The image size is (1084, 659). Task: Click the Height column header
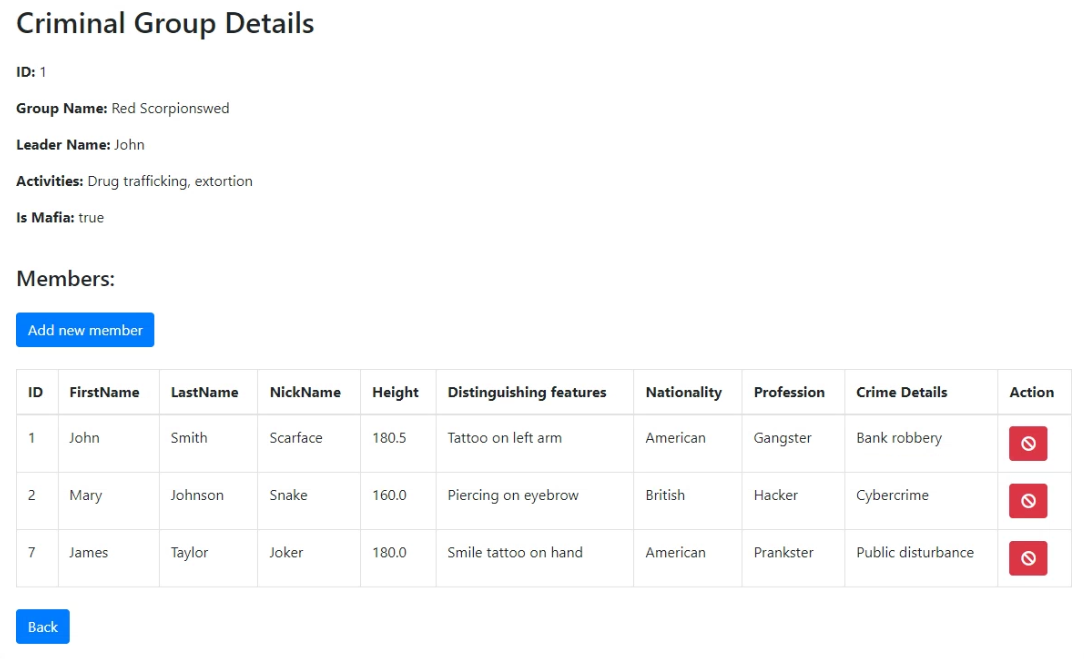pyautogui.click(x=395, y=392)
